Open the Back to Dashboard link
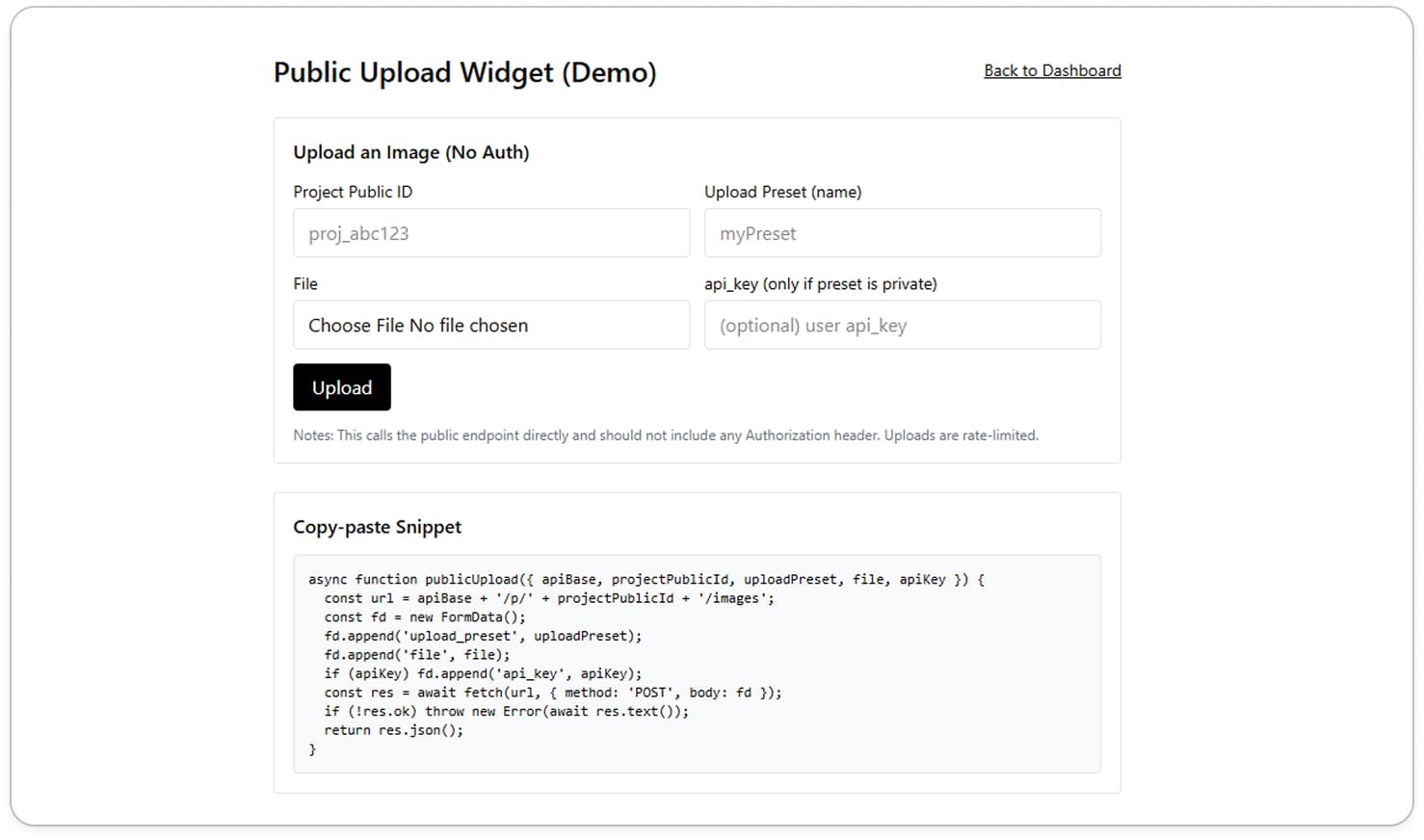The height and width of the screenshot is (840, 1424). 1052,70
